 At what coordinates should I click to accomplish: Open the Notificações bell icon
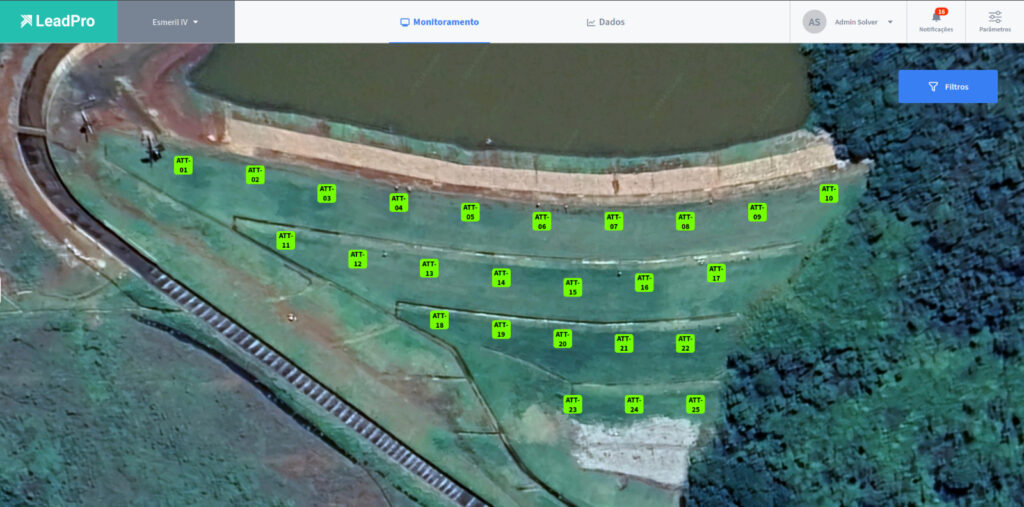point(936,17)
